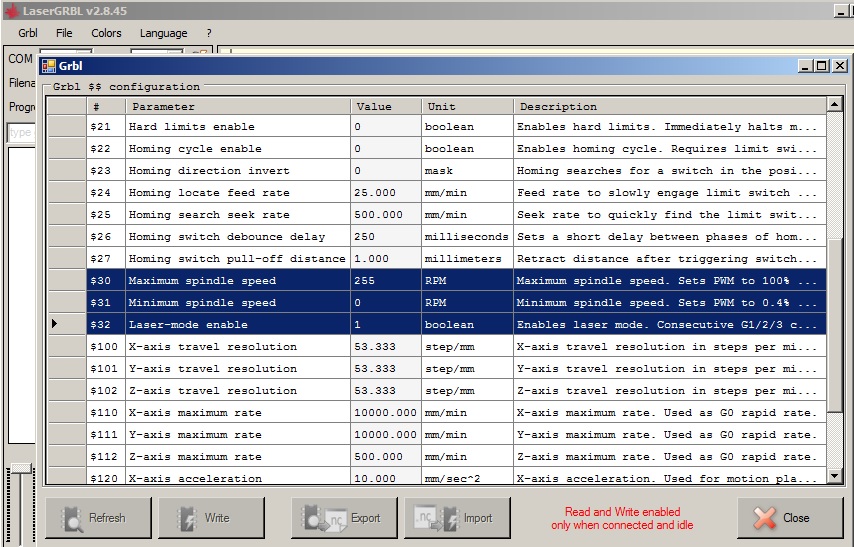Image resolution: width=854 pixels, height=547 pixels.
Task: Click the $100 row number cell
Action: 106,347
